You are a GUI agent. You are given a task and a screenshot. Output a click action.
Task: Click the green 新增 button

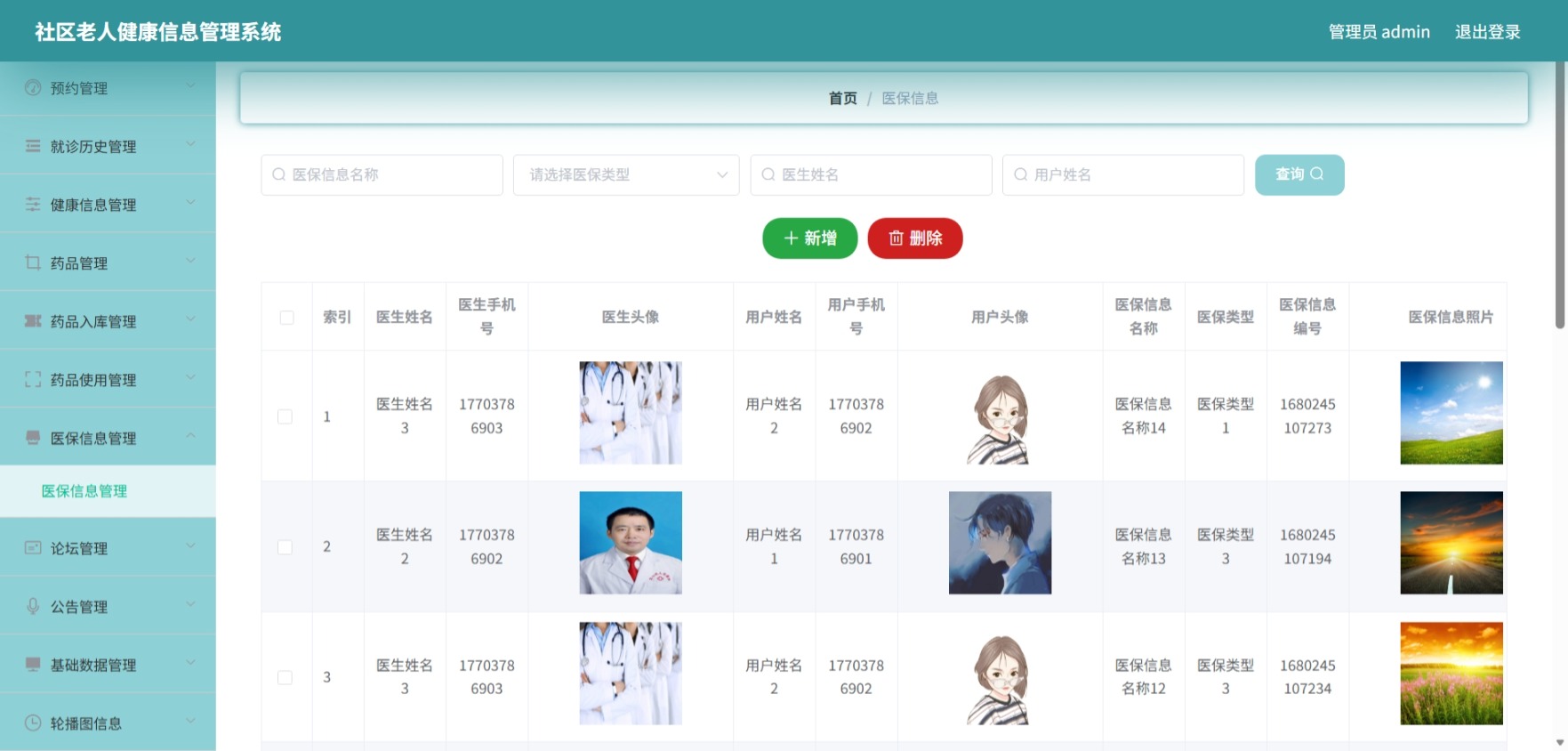[x=809, y=238]
